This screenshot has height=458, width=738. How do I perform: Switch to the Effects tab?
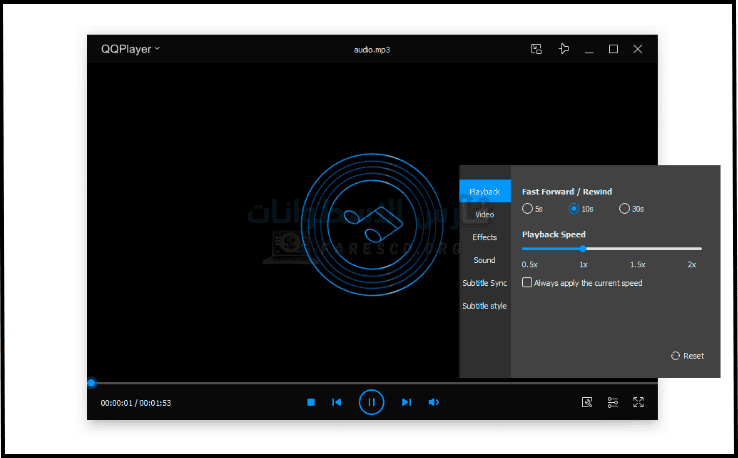point(485,237)
